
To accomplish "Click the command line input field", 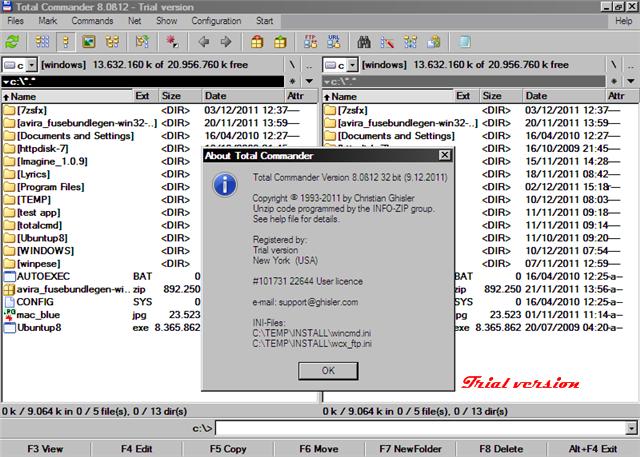I will click(420, 428).
